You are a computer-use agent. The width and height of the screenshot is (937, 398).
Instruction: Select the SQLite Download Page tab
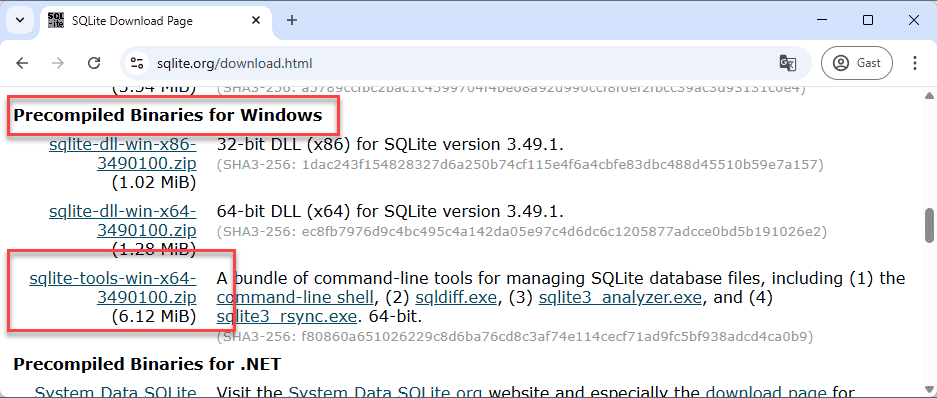(154, 20)
